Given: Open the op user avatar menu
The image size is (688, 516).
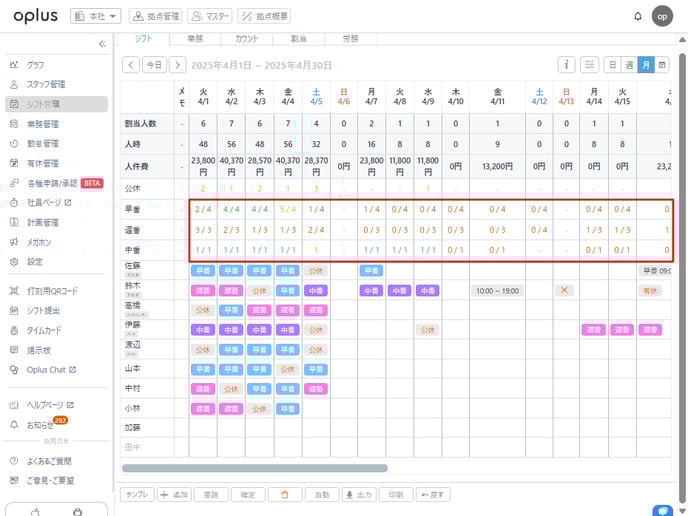Looking at the screenshot, I should 662,16.
